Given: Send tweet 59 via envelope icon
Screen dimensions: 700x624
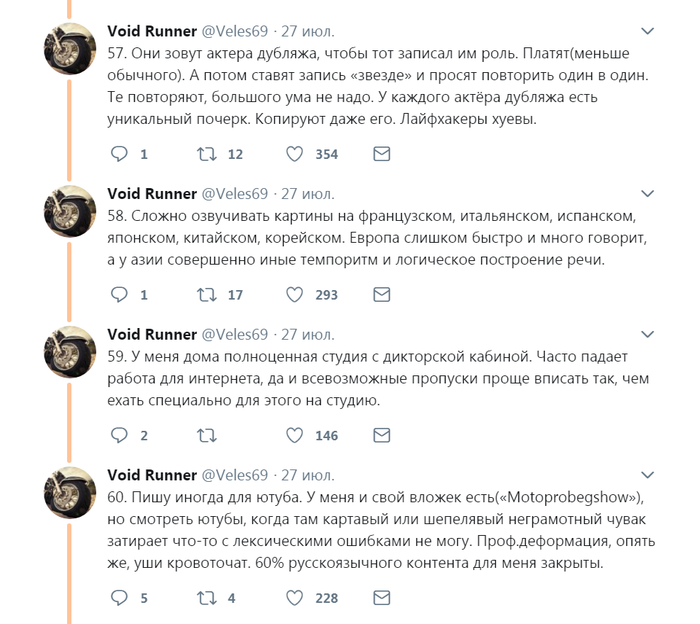Looking at the screenshot, I should click(x=381, y=436).
